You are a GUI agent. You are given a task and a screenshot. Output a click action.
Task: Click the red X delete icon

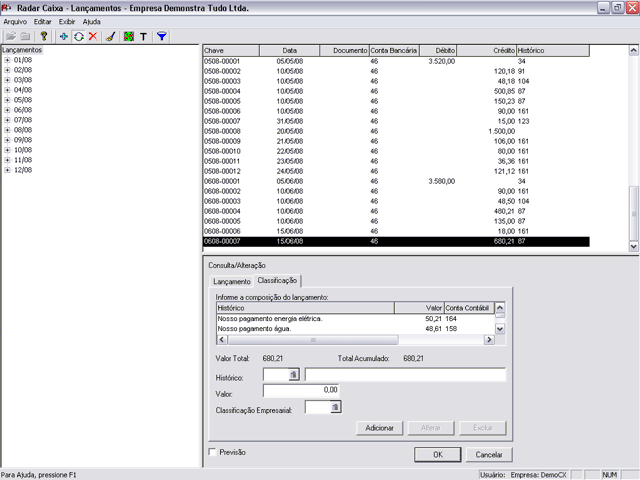pyautogui.click(x=93, y=35)
